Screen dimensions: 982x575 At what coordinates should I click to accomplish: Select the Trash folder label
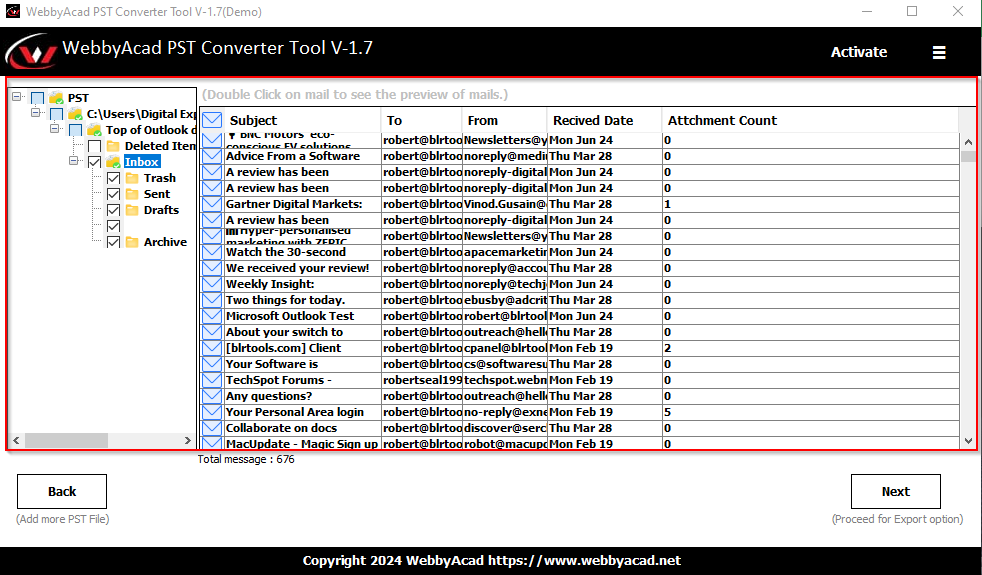click(x=160, y=178)
